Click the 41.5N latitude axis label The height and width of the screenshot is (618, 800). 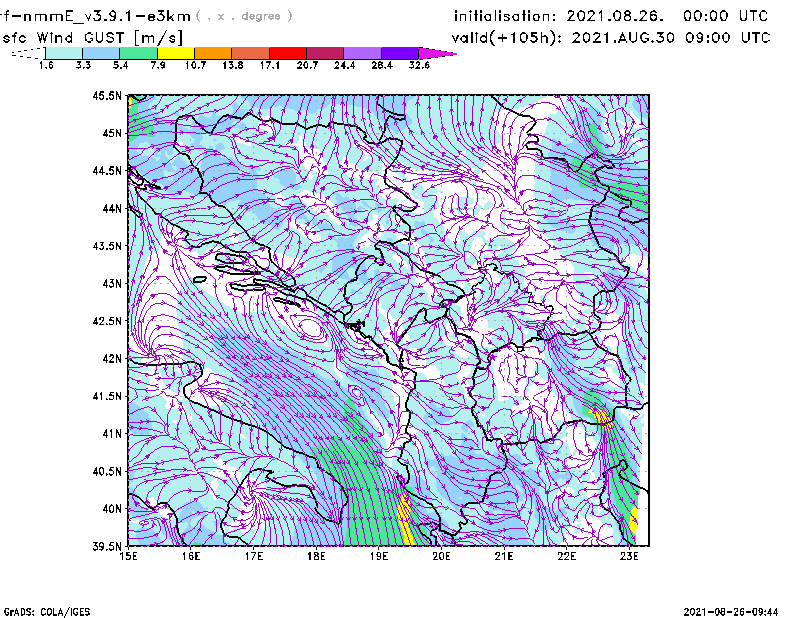click(107, 396)
